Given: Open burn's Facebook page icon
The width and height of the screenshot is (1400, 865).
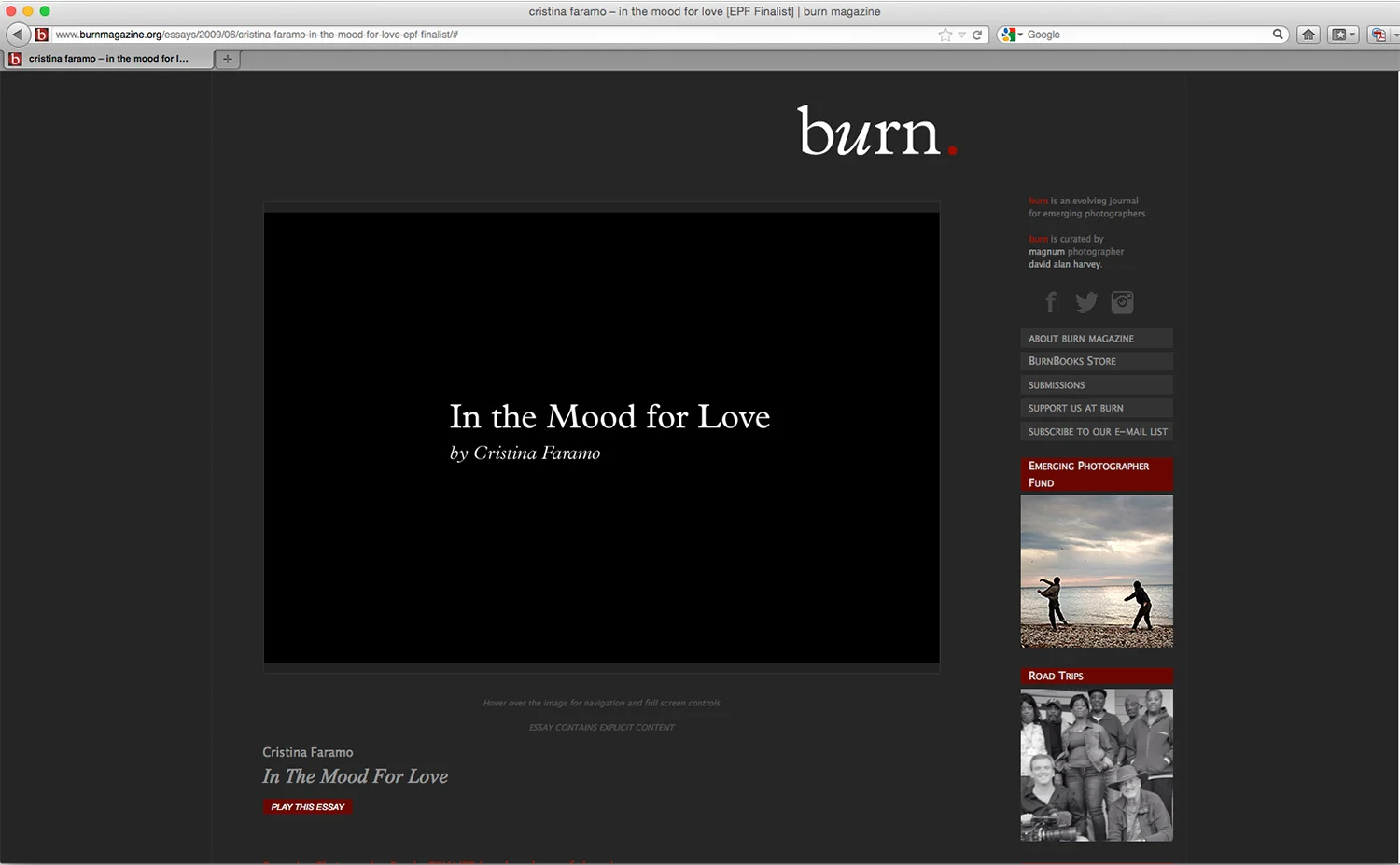Looking at the screenshot, I should coord(1051,301).
